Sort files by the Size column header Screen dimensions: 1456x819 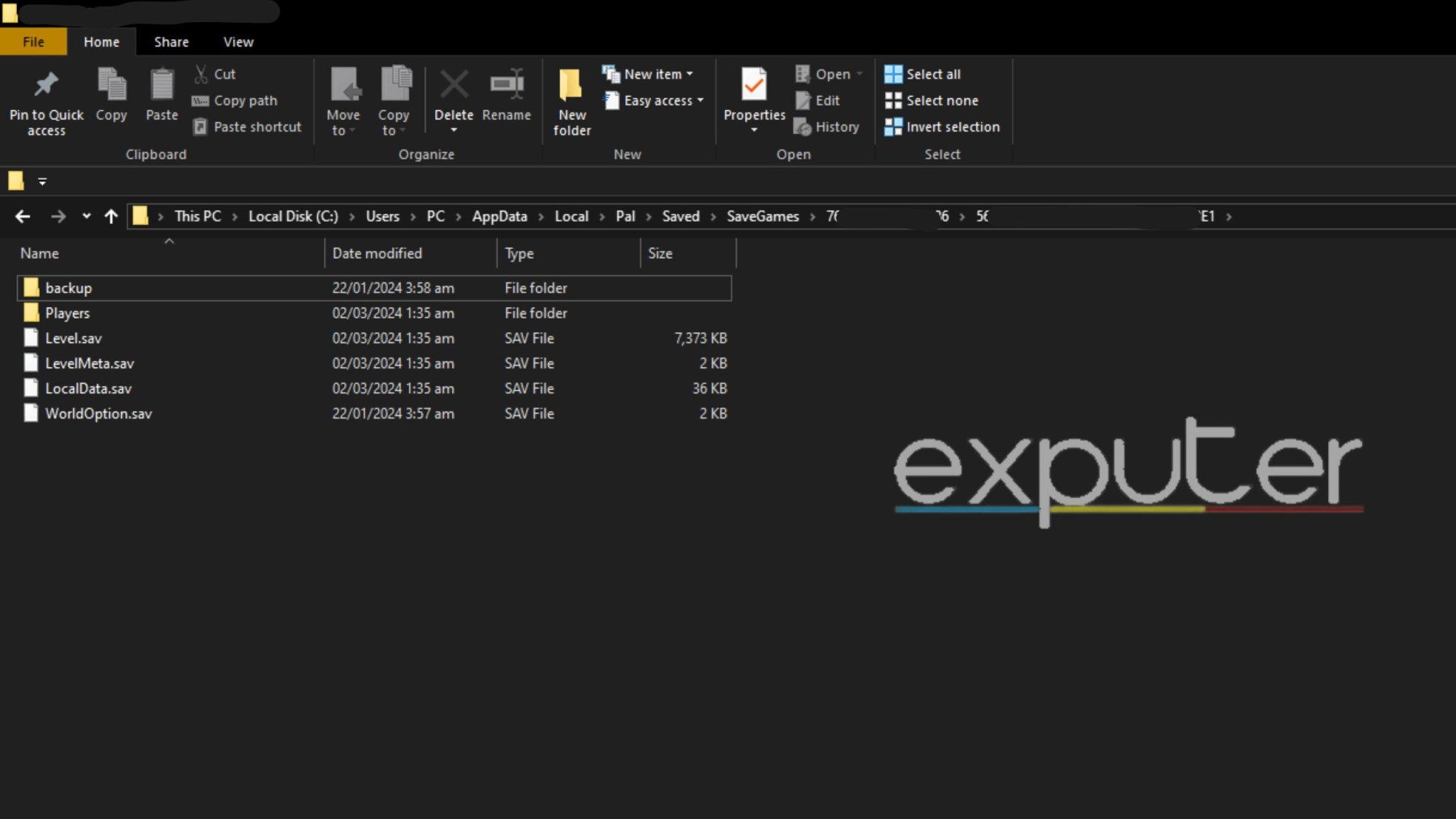pyautogui.click(x=660, y=253)
